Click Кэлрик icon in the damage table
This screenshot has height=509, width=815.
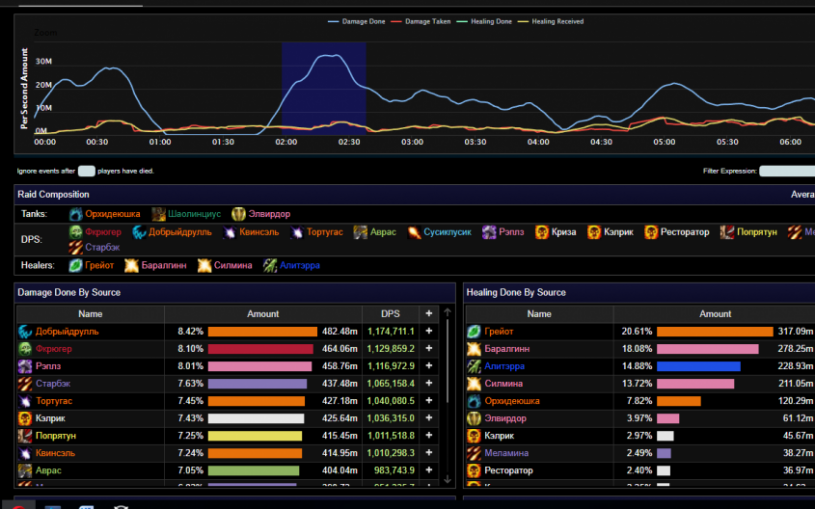click(25, 418)
